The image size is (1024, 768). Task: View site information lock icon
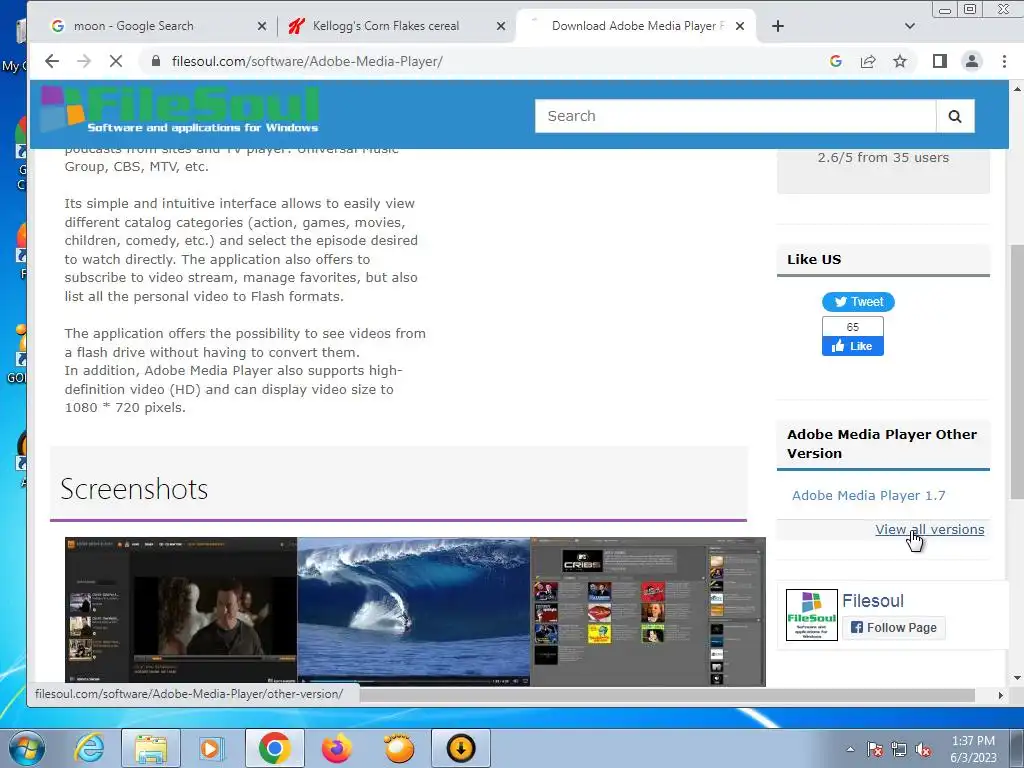click(x=155, y=61)
